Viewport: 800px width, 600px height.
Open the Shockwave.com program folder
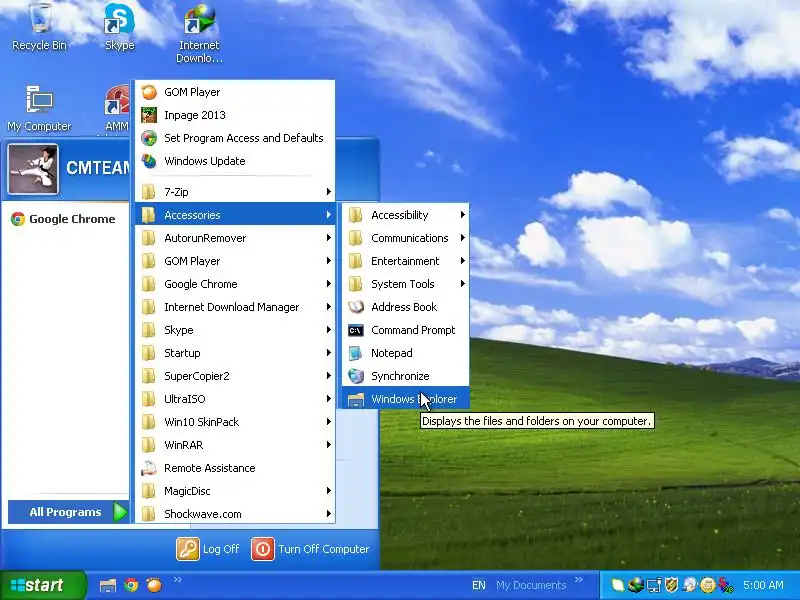[235, 514]
